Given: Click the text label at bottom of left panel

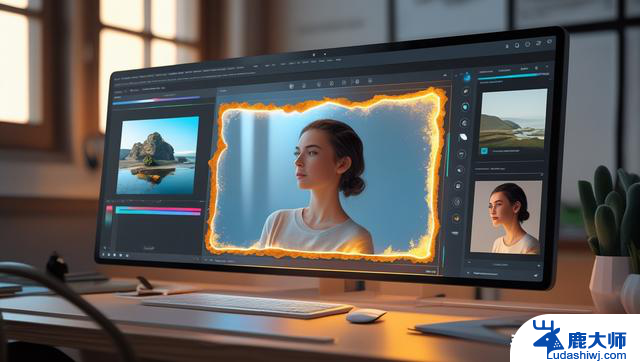Looking at the screenshot, I should click(x=149, y=248).
